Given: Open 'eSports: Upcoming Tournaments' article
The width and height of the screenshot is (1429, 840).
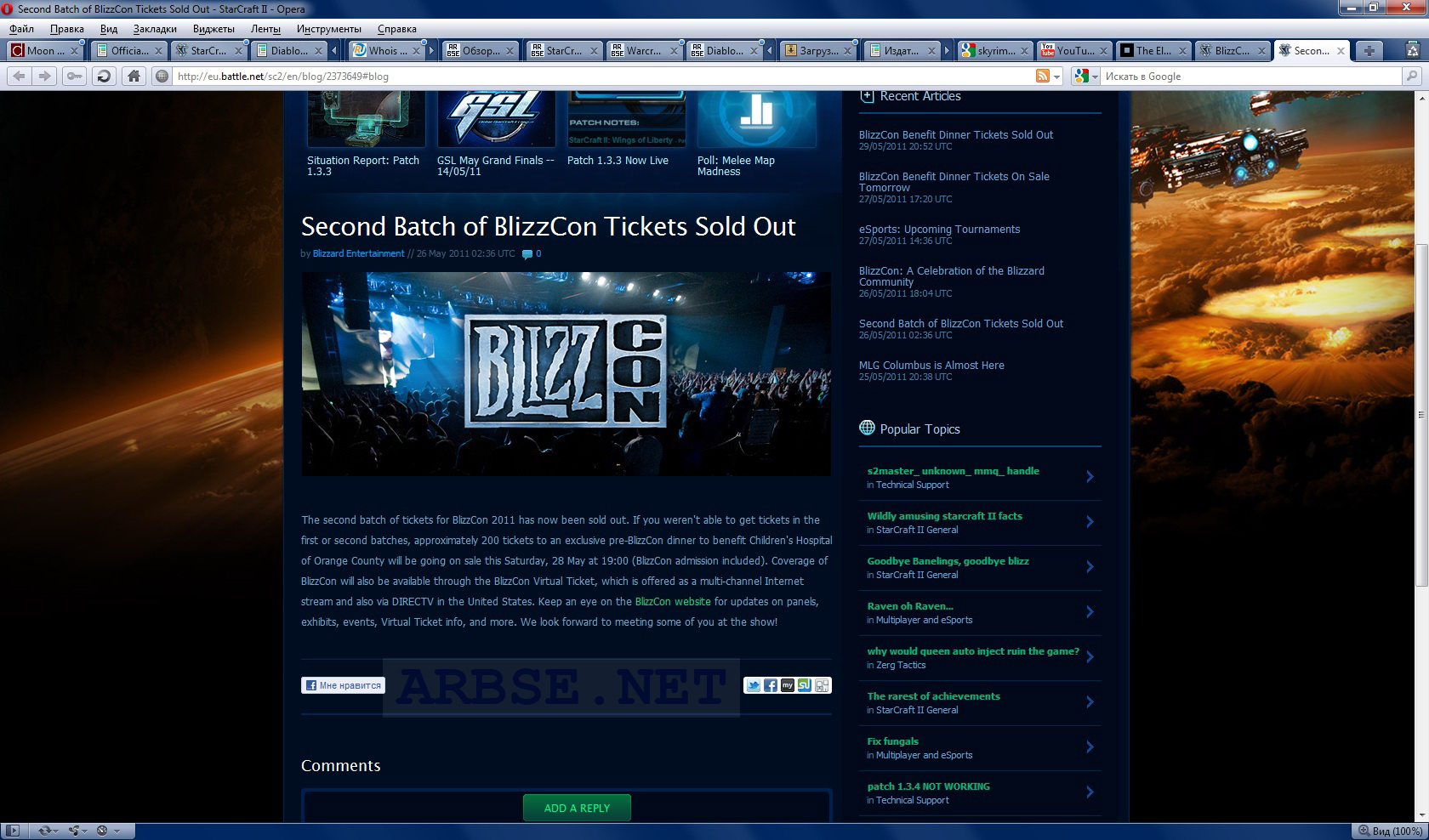Looking at the screenshot, I should point(939,229).
